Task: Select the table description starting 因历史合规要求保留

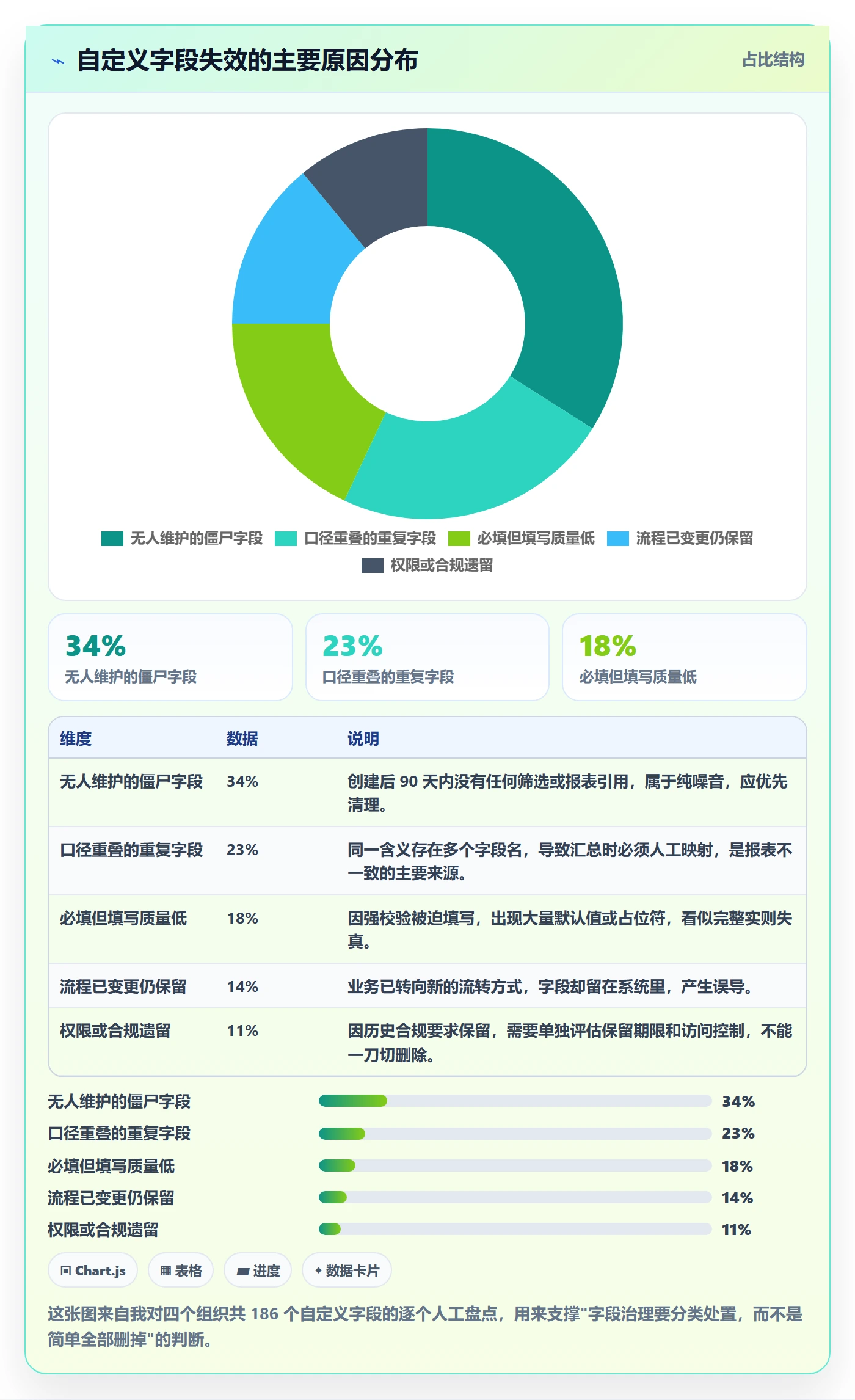Action: pyautogui.click(x=570, y=1043)
